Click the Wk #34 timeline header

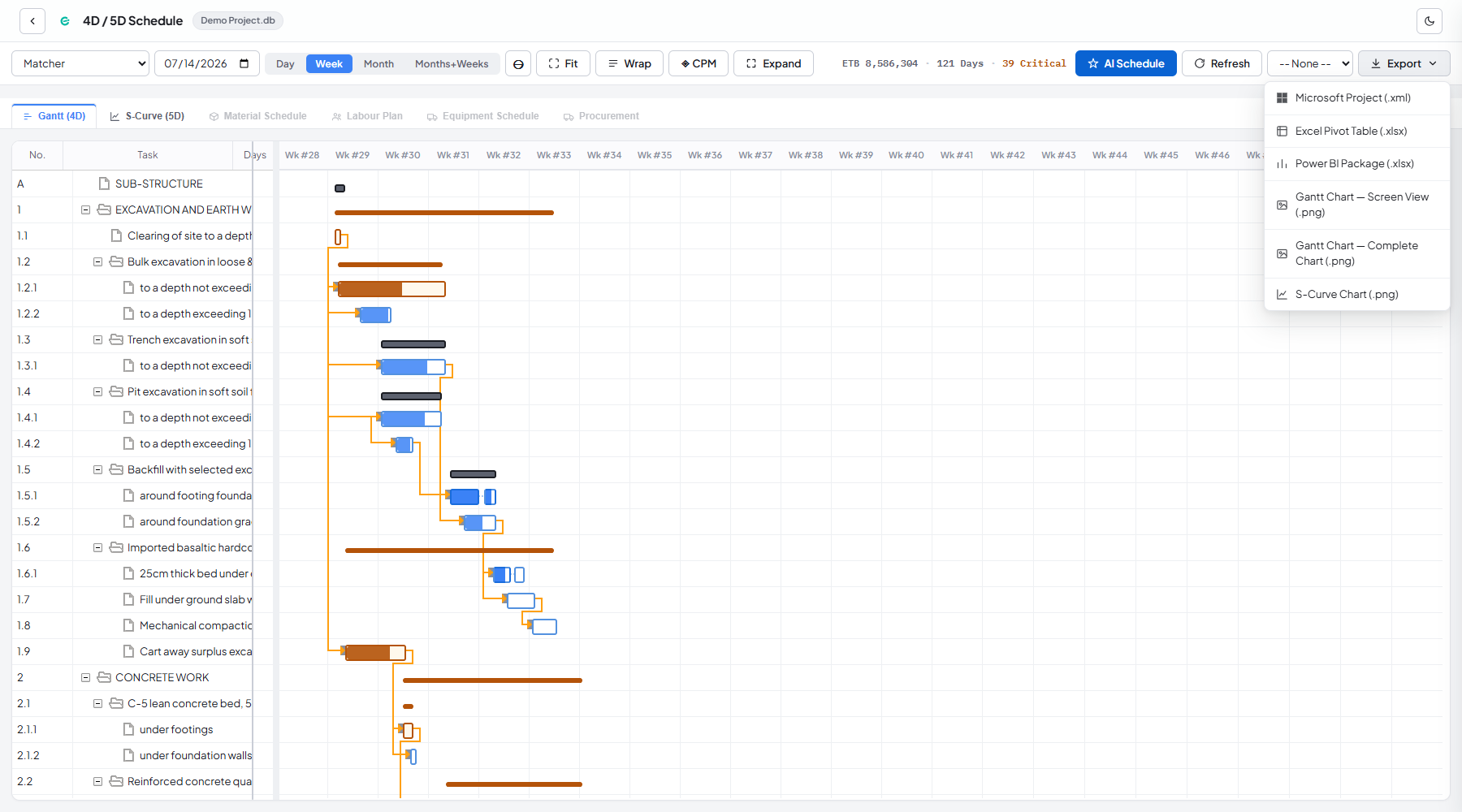click(x=604, y=155)
